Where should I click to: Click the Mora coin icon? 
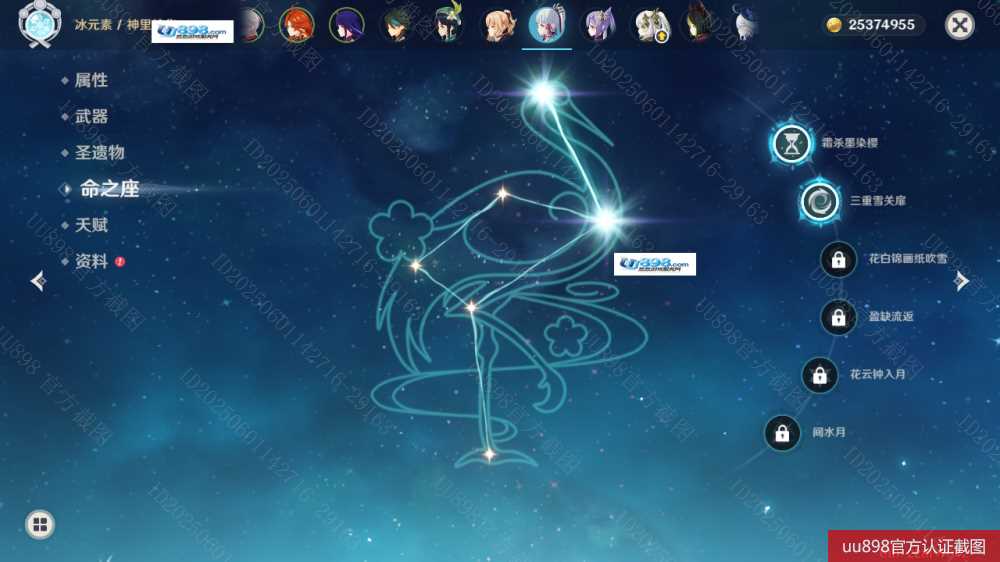coord(834,25)
